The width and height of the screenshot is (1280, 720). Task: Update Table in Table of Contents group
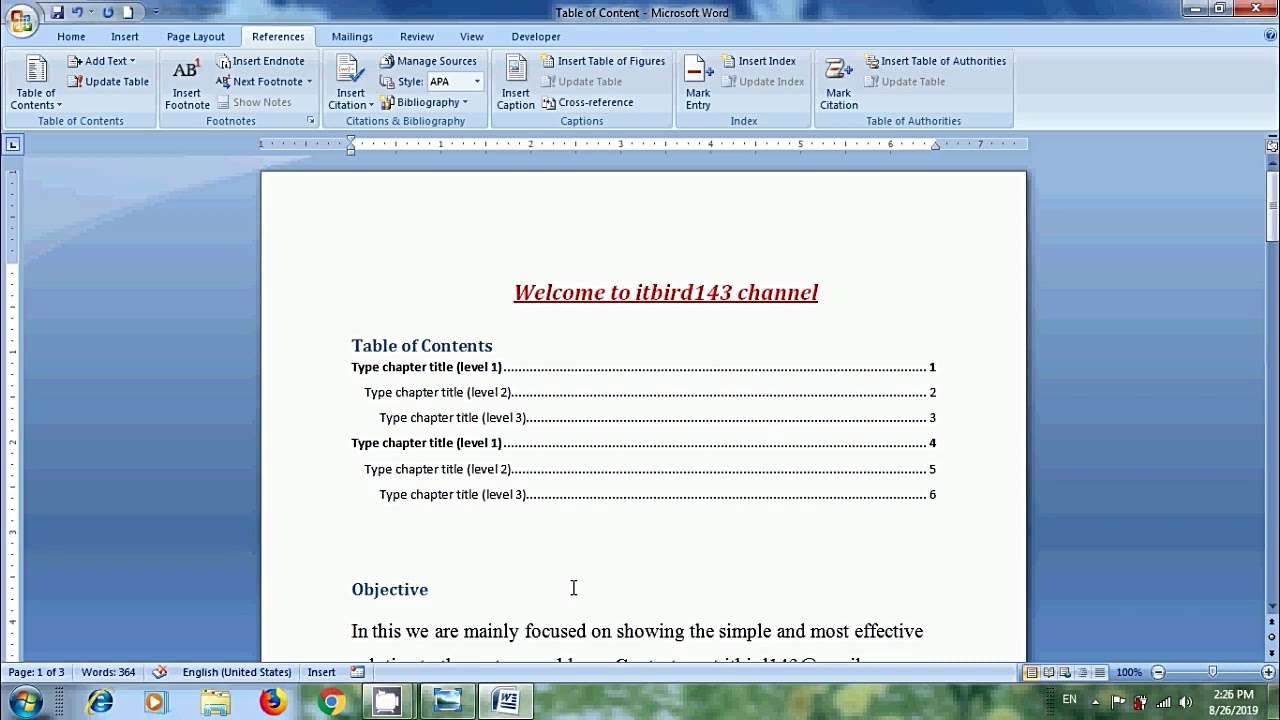coord(108,82)
